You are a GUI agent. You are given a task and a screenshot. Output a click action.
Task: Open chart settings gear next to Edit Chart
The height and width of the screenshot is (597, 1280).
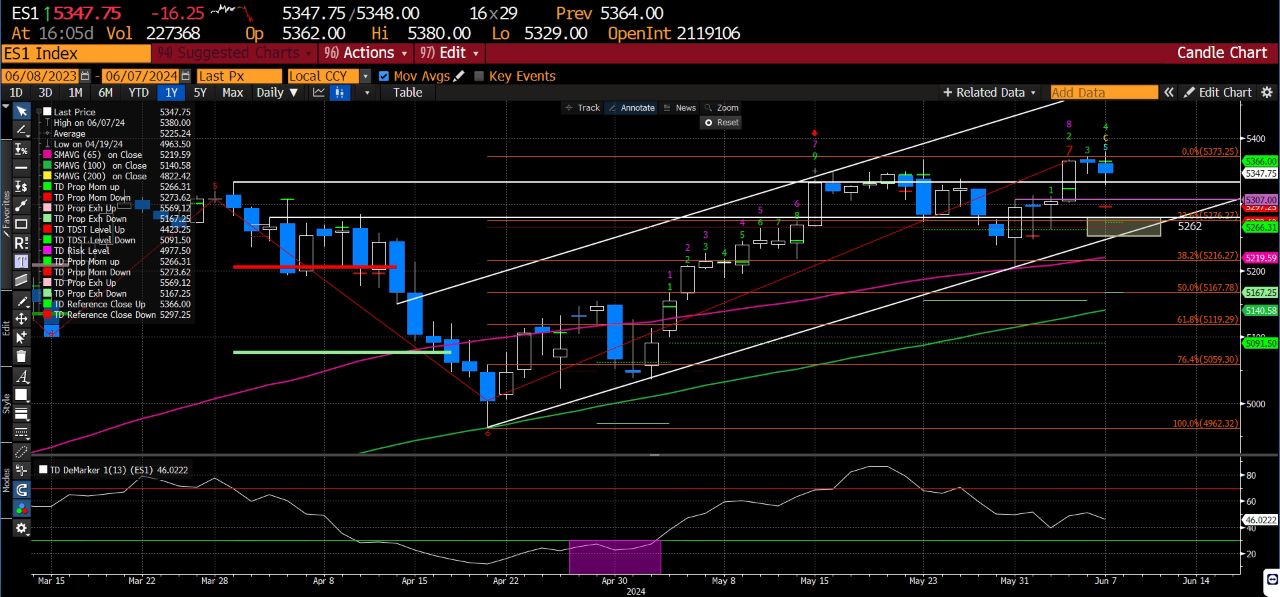point(1267,92)
